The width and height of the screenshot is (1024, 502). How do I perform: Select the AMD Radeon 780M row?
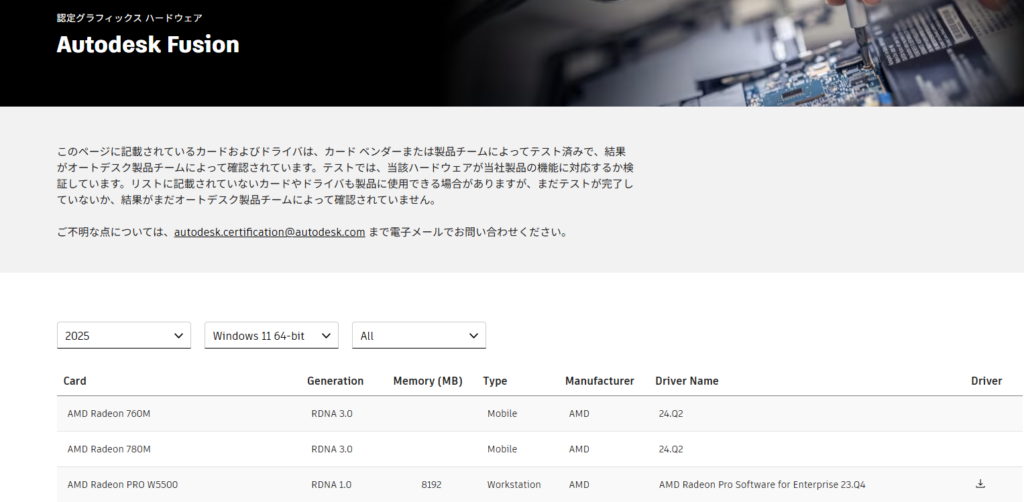(539, 449)
